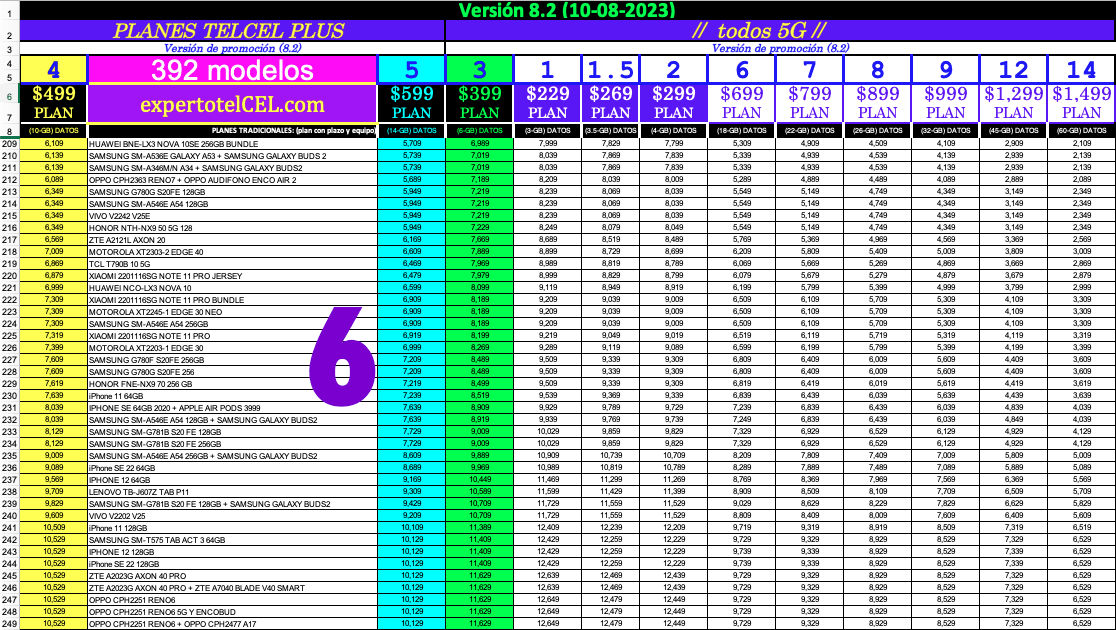Select the 'LENOVO TB-J607Z TAB P11' cell
This screenshot has width=1116, height=630.
click(232, 492)
